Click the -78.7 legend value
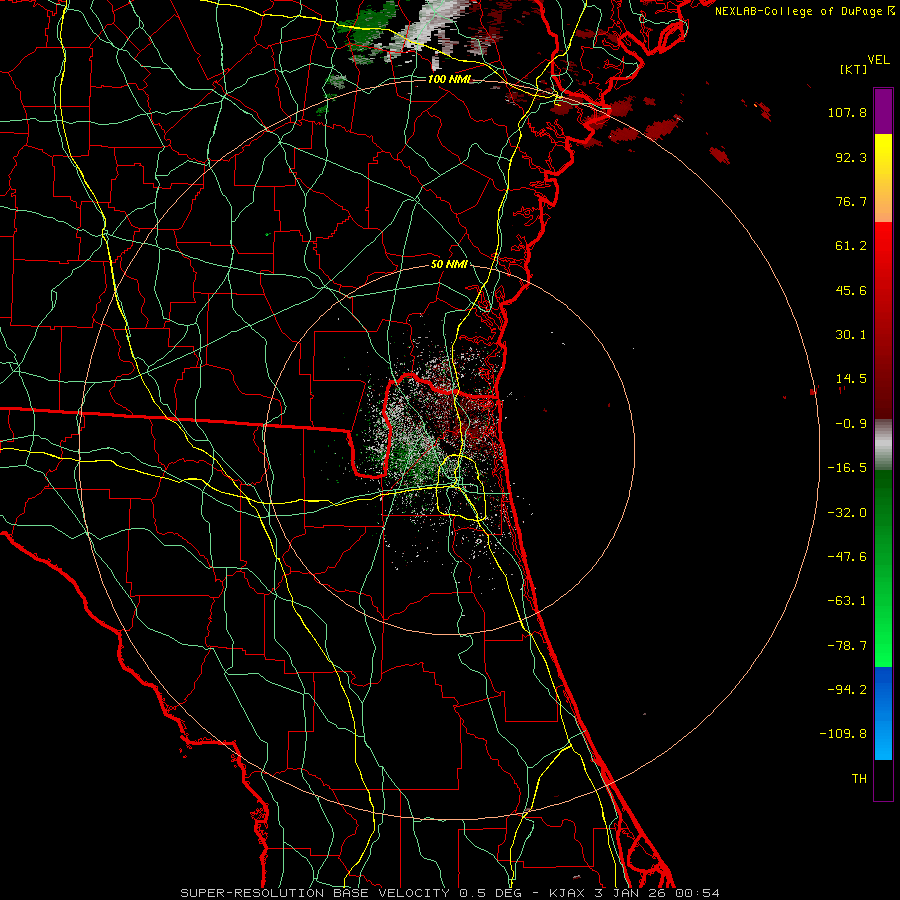The image size is (900, 900). (x=847, y=646)
